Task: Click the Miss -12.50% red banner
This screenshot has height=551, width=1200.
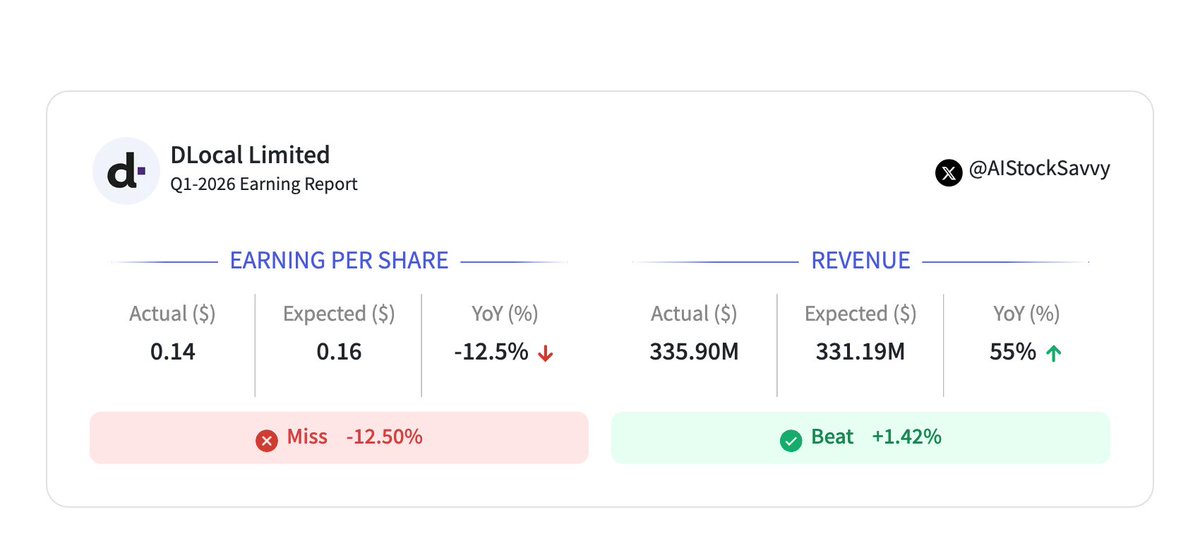Action: 339,438
